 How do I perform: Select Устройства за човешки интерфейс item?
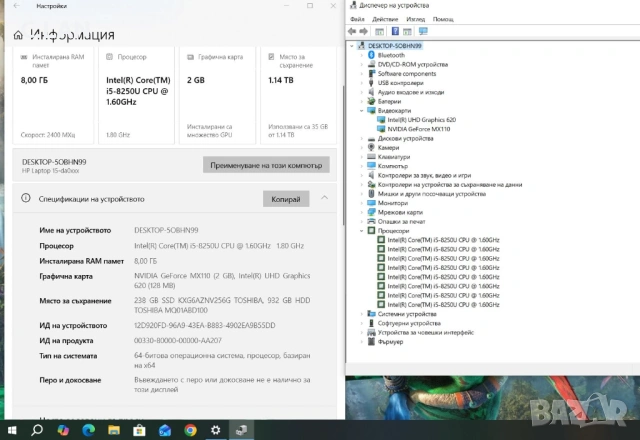[x=426, y=332]
